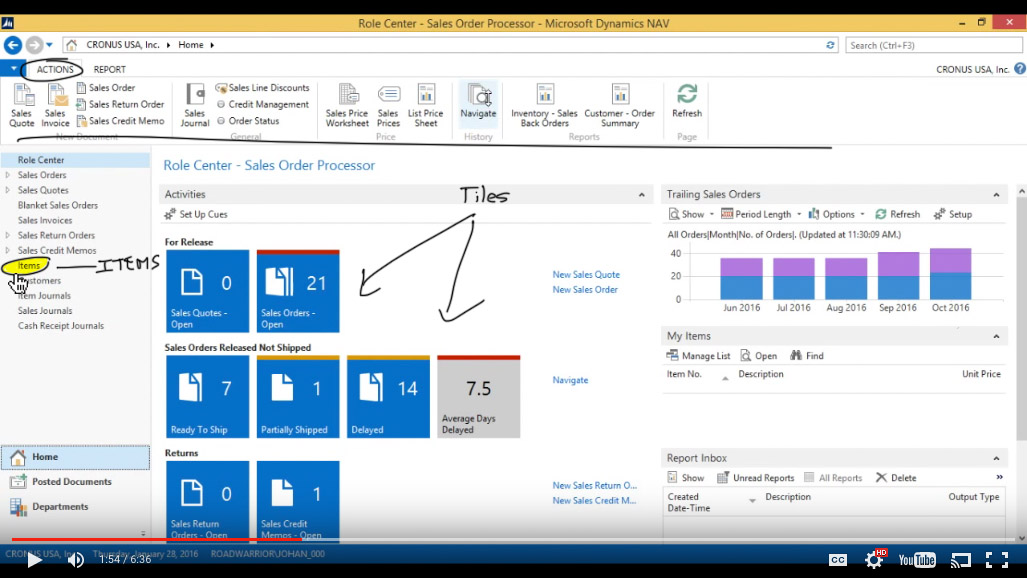
Task: Click Find in the My Items toolbar
Action: pyautogui.click(x=807, y=355)
